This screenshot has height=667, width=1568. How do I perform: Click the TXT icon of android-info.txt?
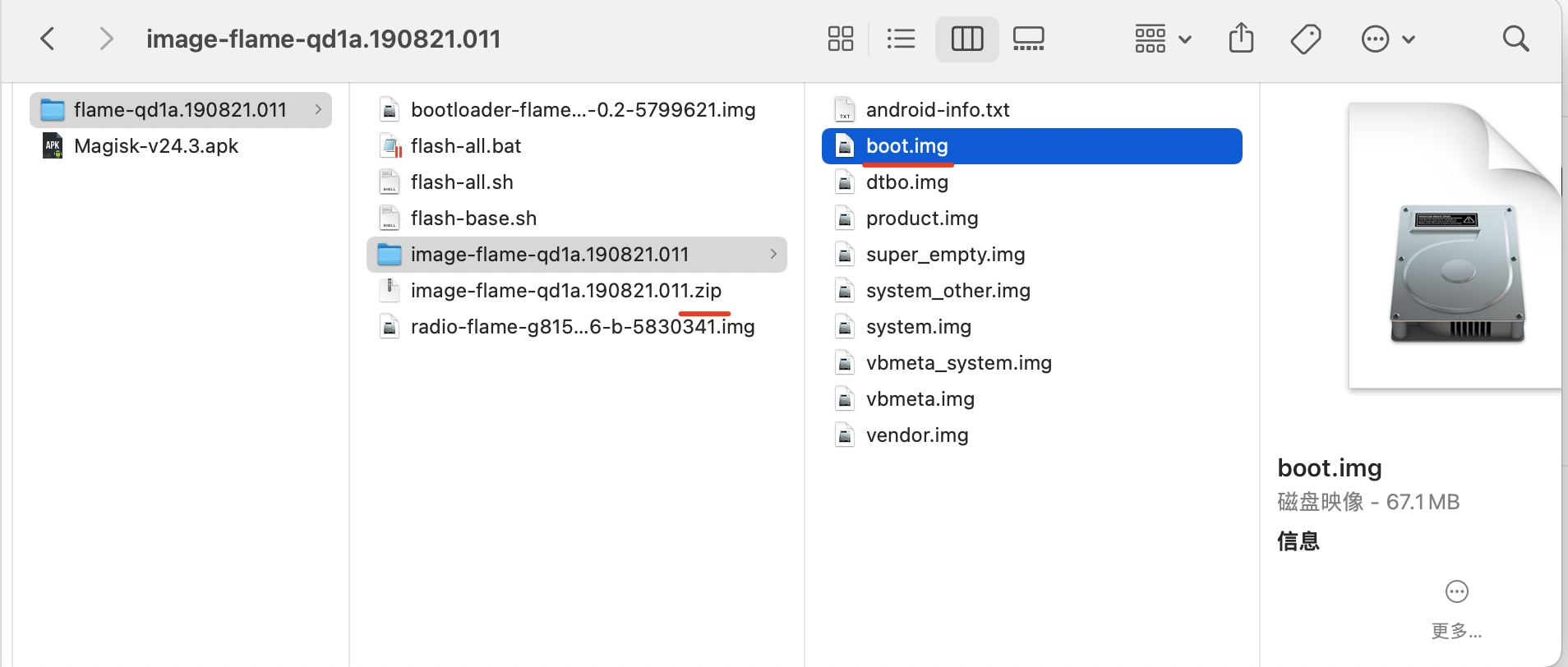[845, 110]
